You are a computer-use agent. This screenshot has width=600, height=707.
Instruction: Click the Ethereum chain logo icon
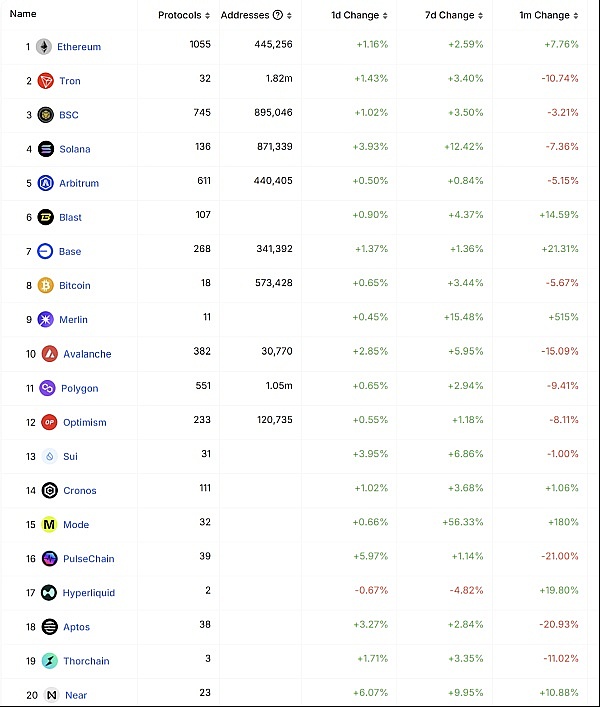44,47
